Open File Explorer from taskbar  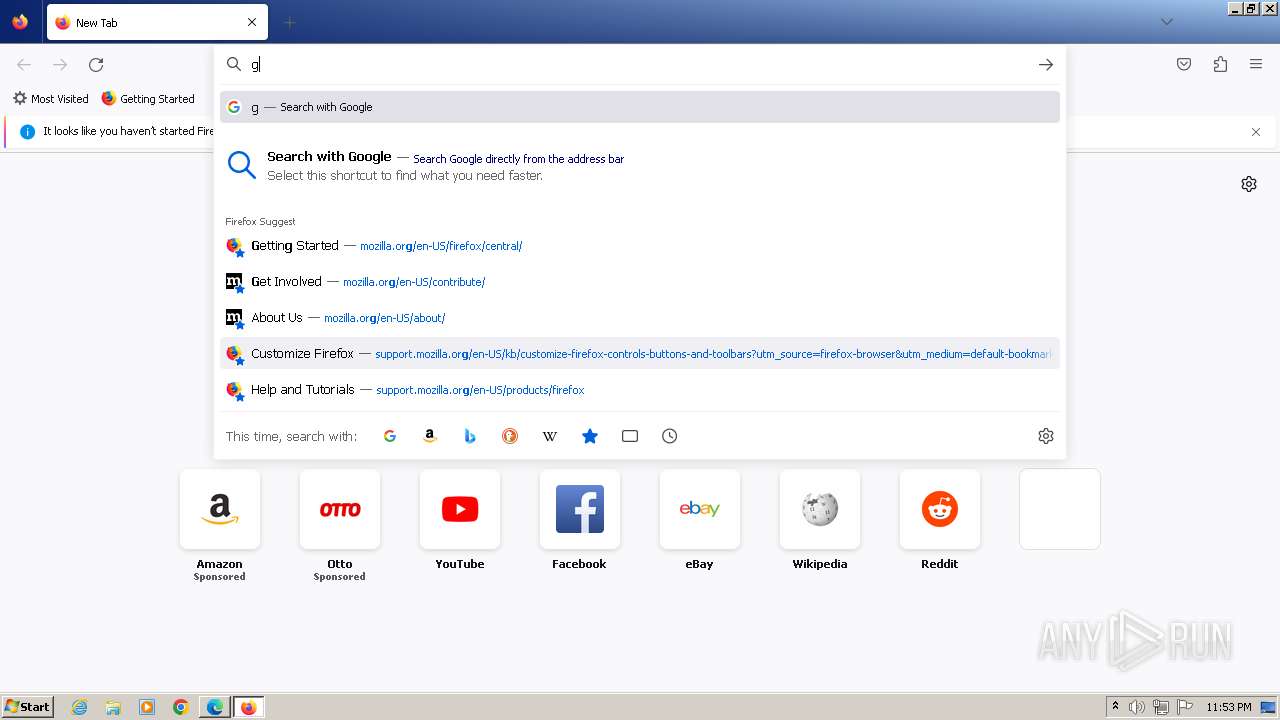[x=113, y=707]
